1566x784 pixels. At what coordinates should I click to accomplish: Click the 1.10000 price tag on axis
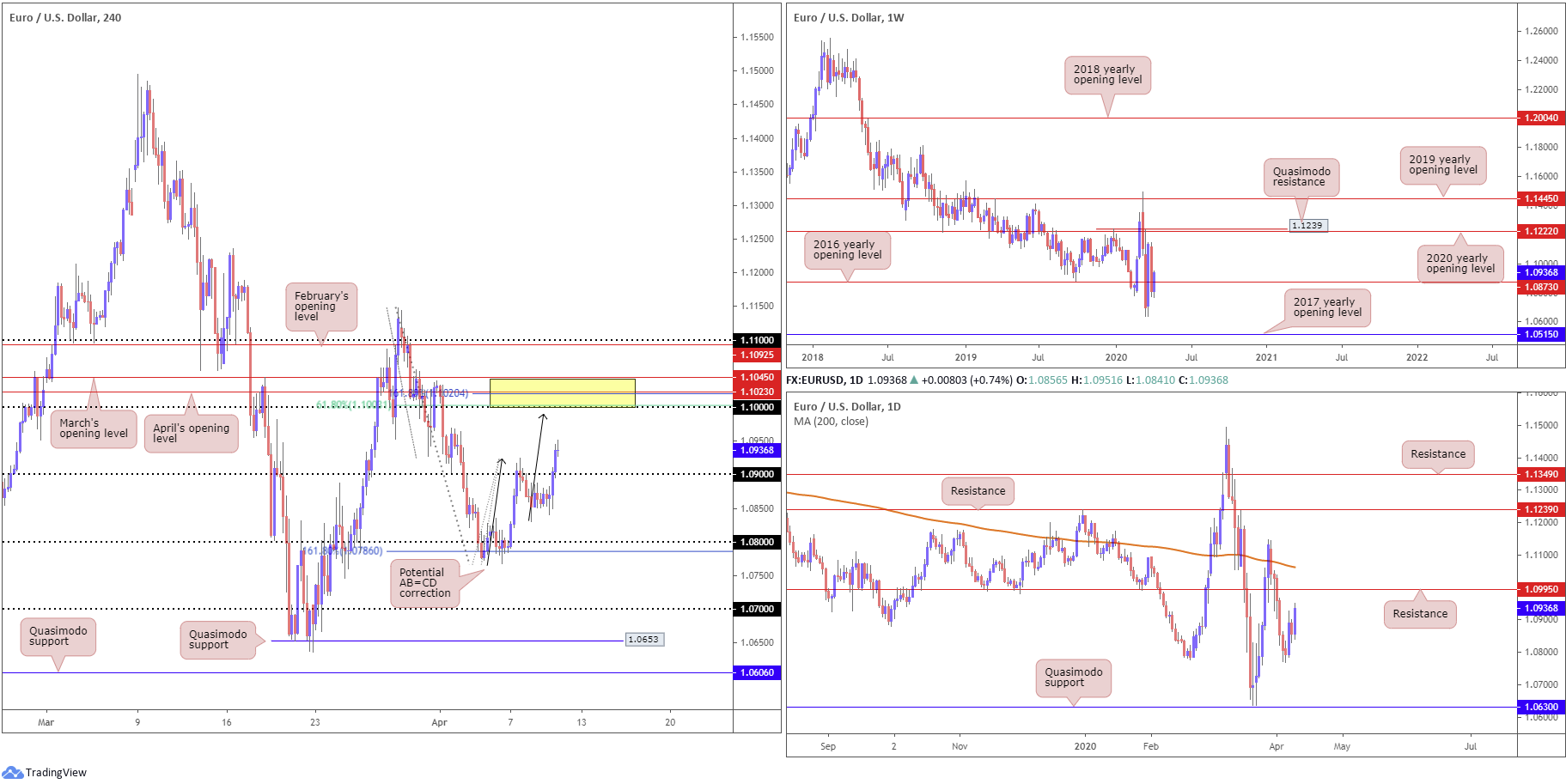(757, 407)
